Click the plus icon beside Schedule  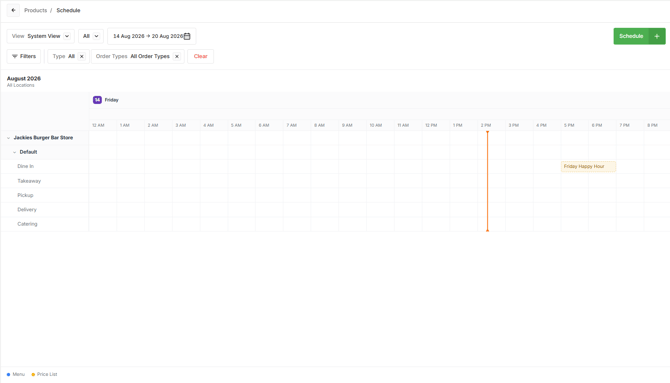click(657, 36)
